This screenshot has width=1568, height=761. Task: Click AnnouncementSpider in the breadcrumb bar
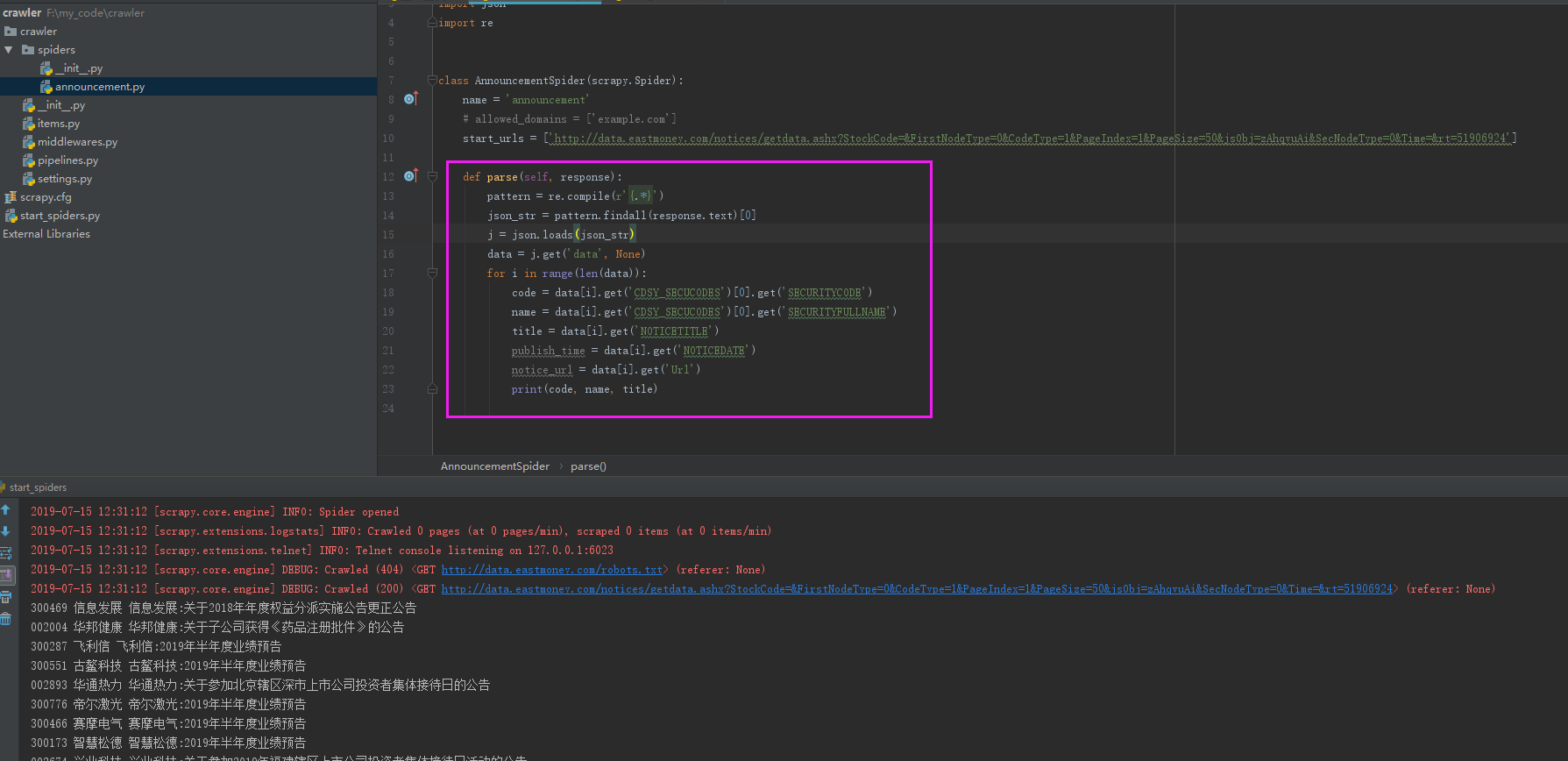tap(495, 466)
